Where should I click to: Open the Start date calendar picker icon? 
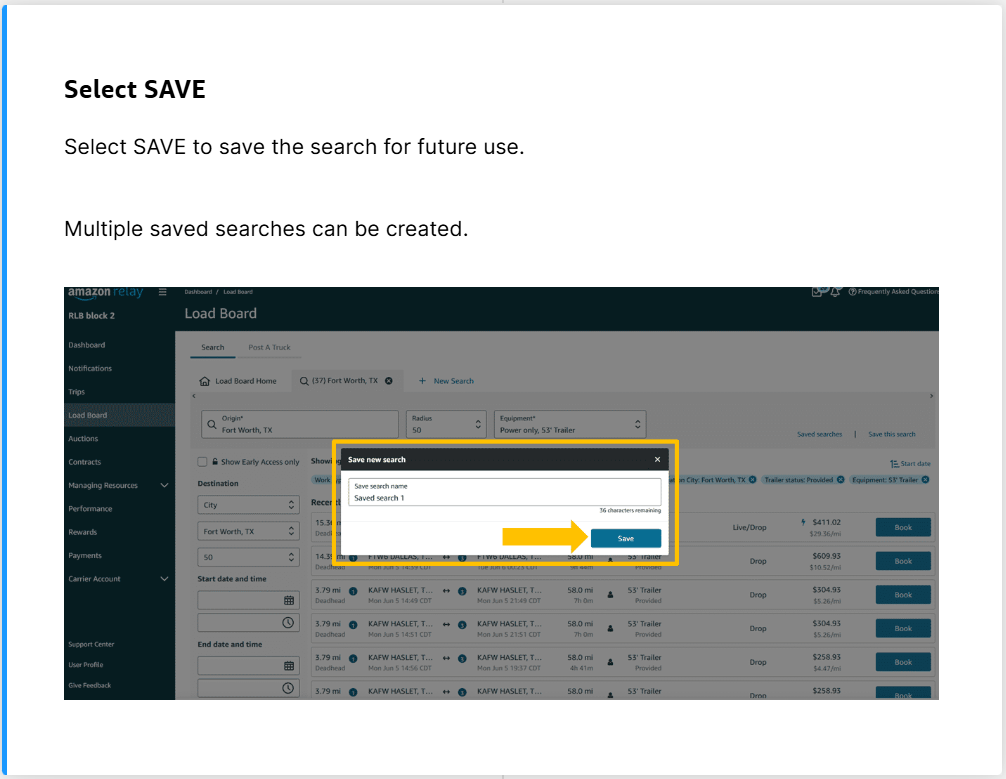coord(289,600)
